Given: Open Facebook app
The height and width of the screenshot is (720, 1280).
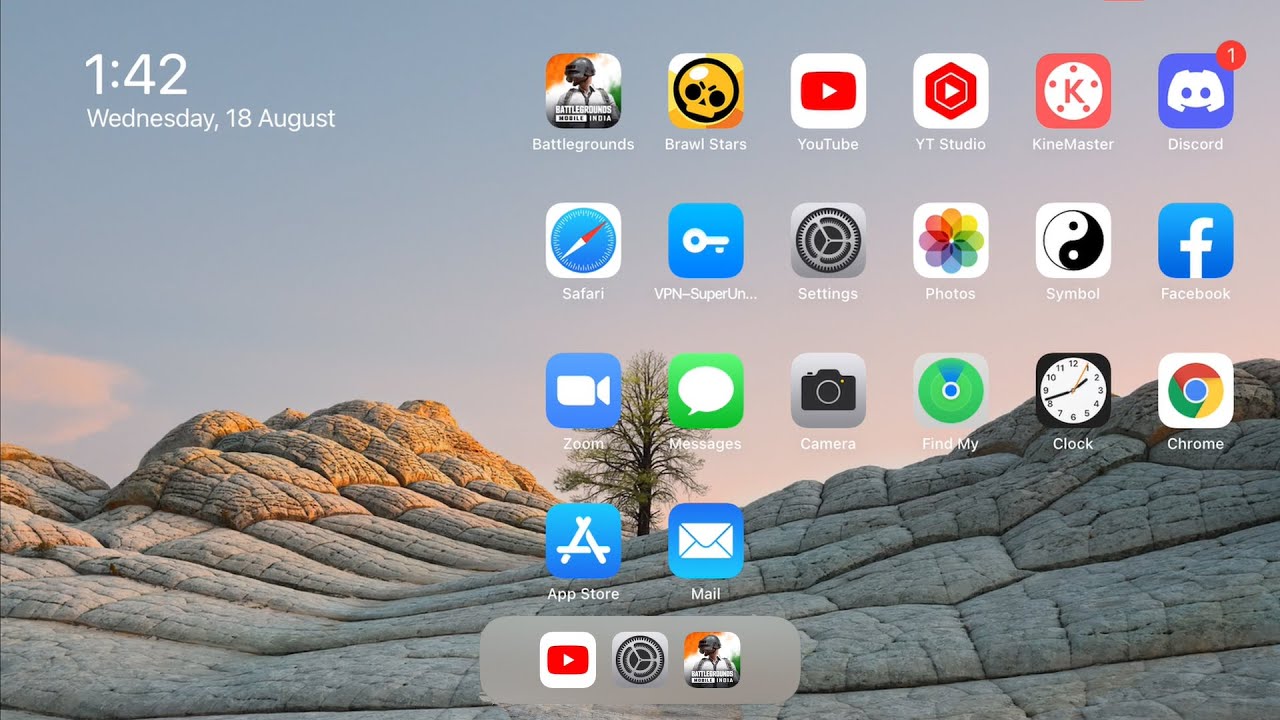Looking at the screenshot, I should tap(1196, 241).
